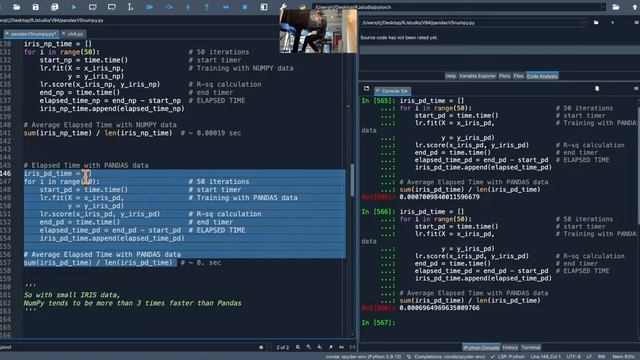The width and height of the screenshot is (640, 360).
Task: Go to parent directory with the up arrow
Action: click(x=635, y=7)
